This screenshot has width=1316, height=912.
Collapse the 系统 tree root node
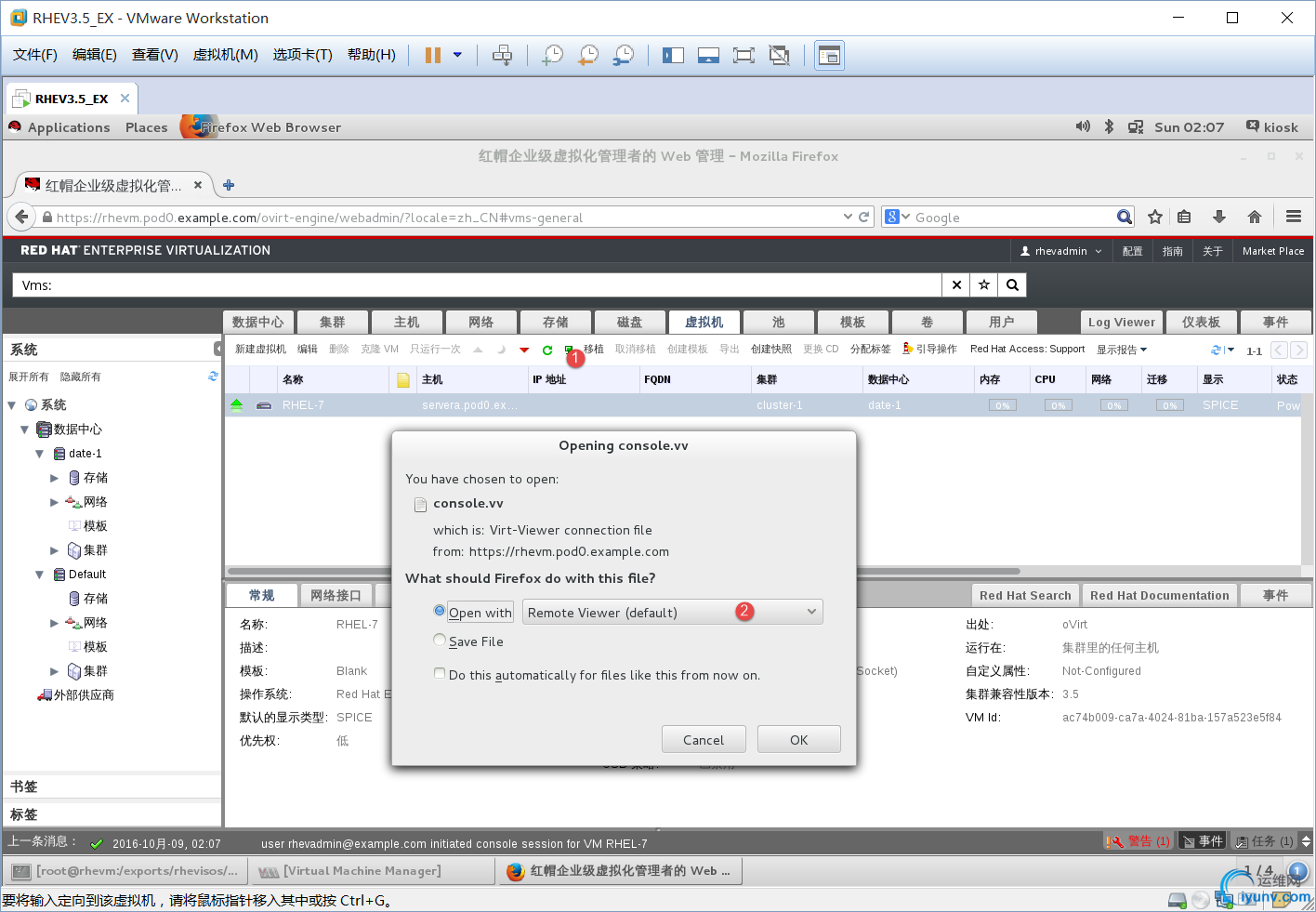pyautogui.click(x=12, y=405)
